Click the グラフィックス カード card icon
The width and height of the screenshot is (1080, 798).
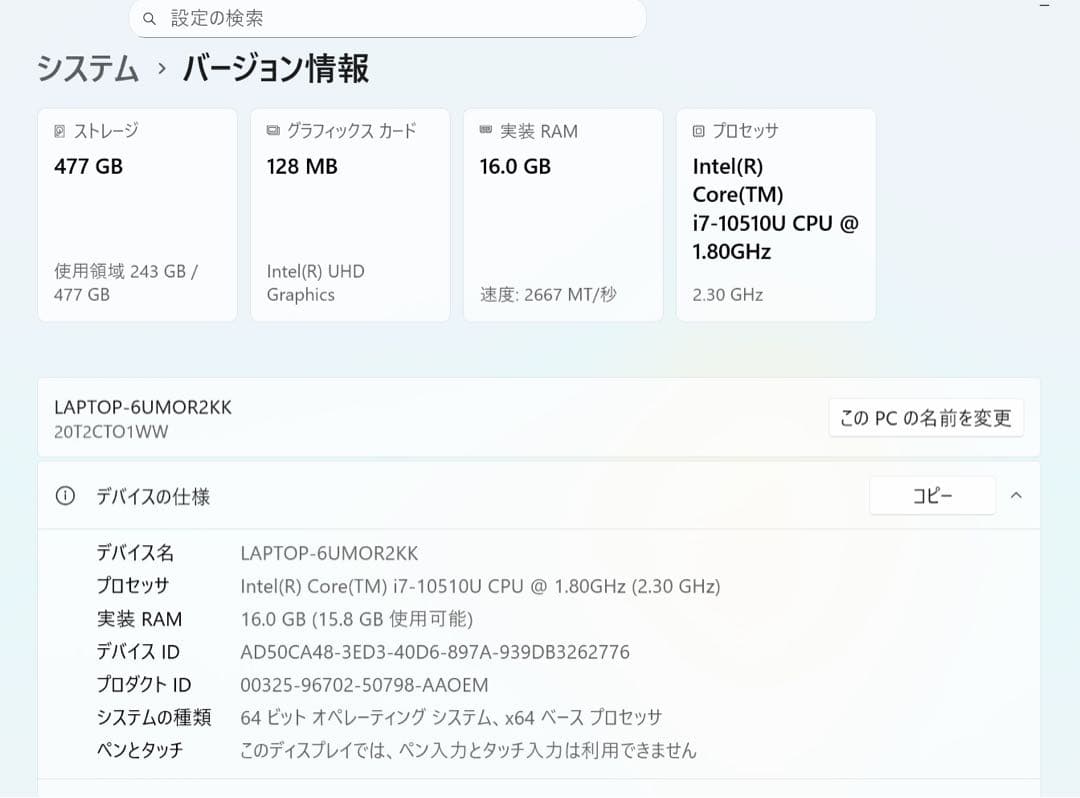[x=270, y=130]
